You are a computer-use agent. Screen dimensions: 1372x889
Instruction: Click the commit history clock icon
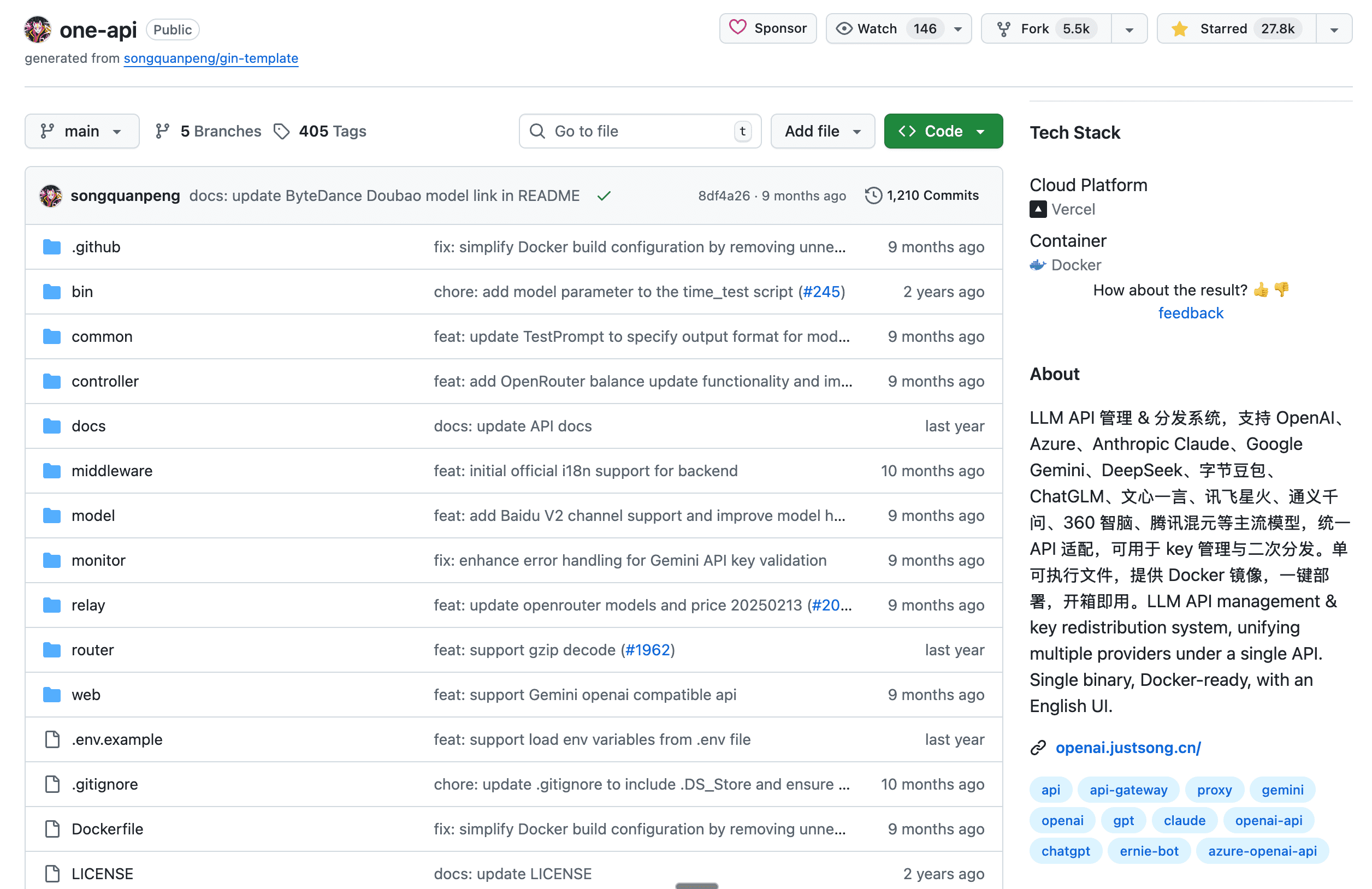[873, 195]
